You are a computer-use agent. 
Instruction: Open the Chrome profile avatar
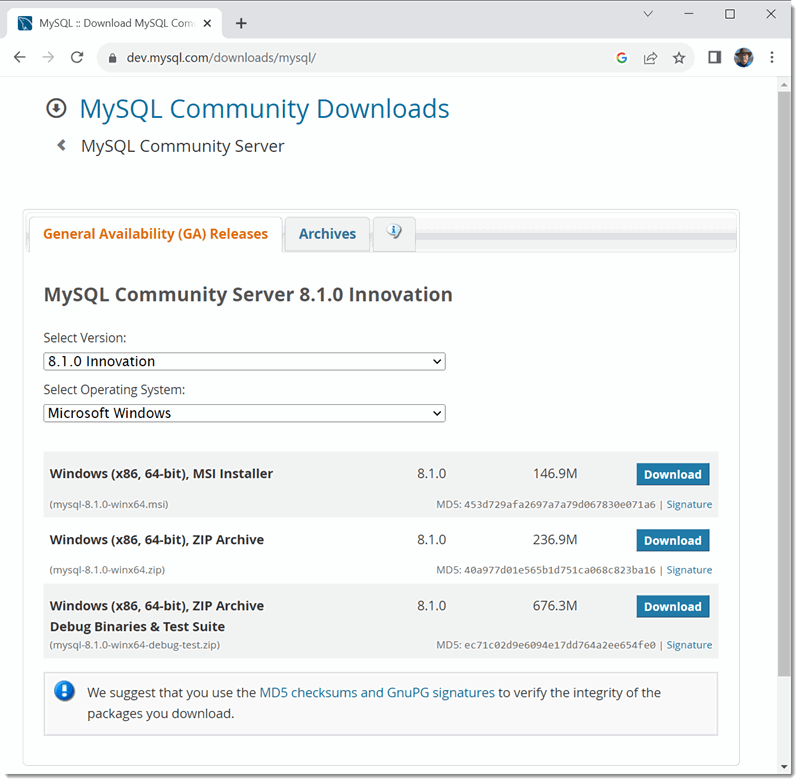tap(743, 57)
